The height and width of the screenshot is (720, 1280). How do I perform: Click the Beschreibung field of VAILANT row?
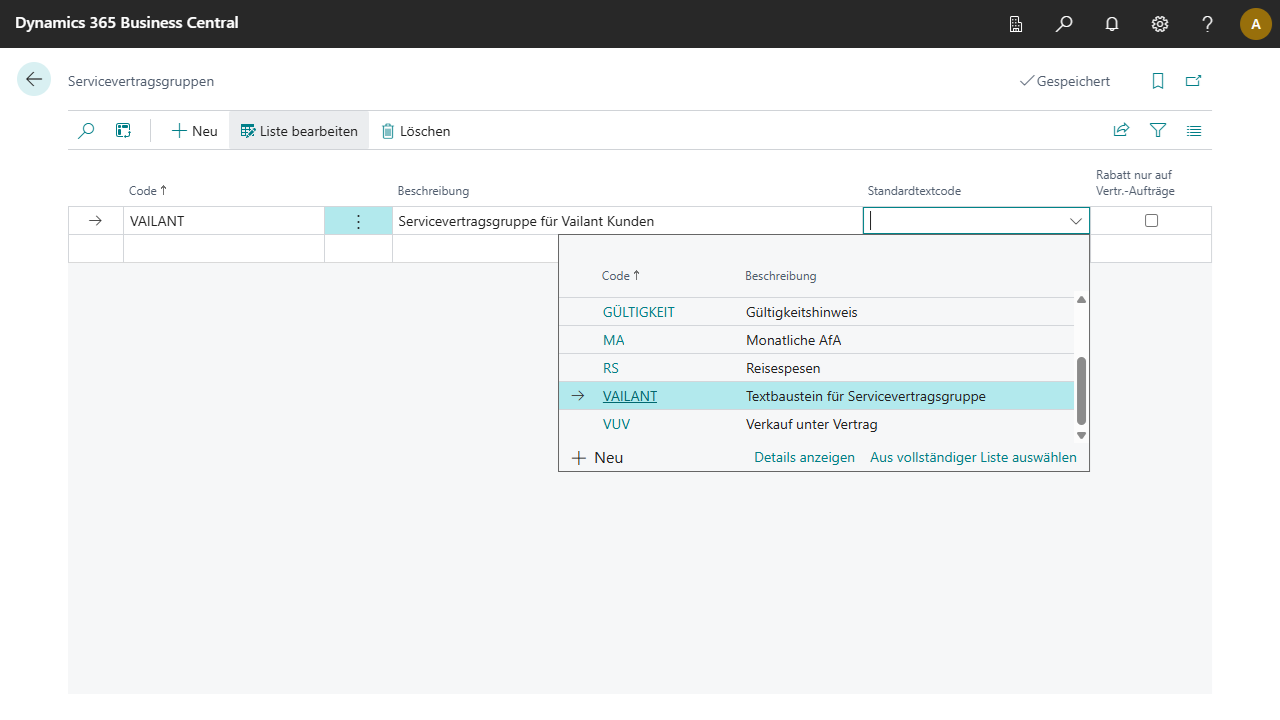click(x=626, y=221)
